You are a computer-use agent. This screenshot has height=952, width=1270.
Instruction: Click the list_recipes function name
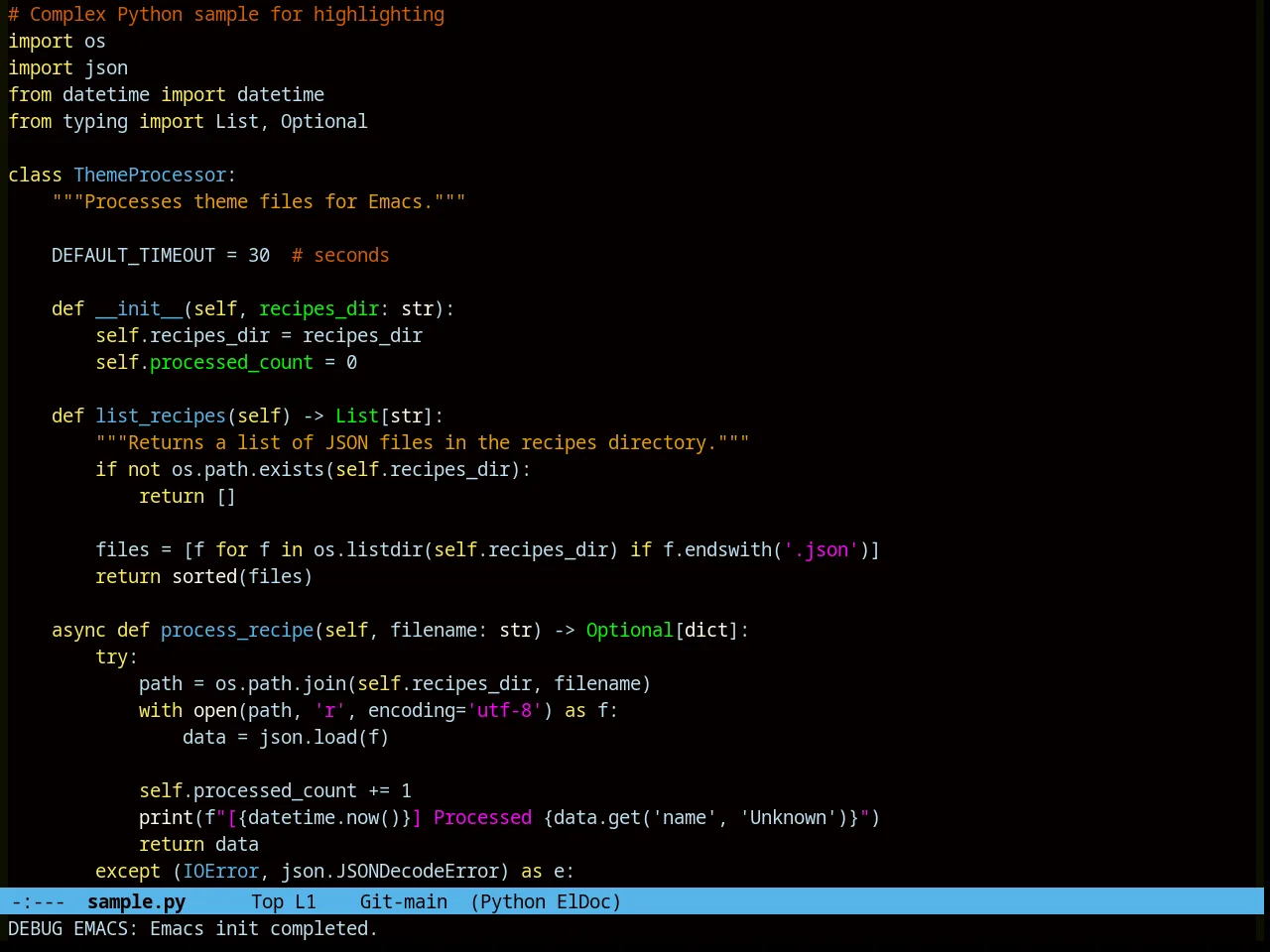pyautogui.click(x=161, y=416)
